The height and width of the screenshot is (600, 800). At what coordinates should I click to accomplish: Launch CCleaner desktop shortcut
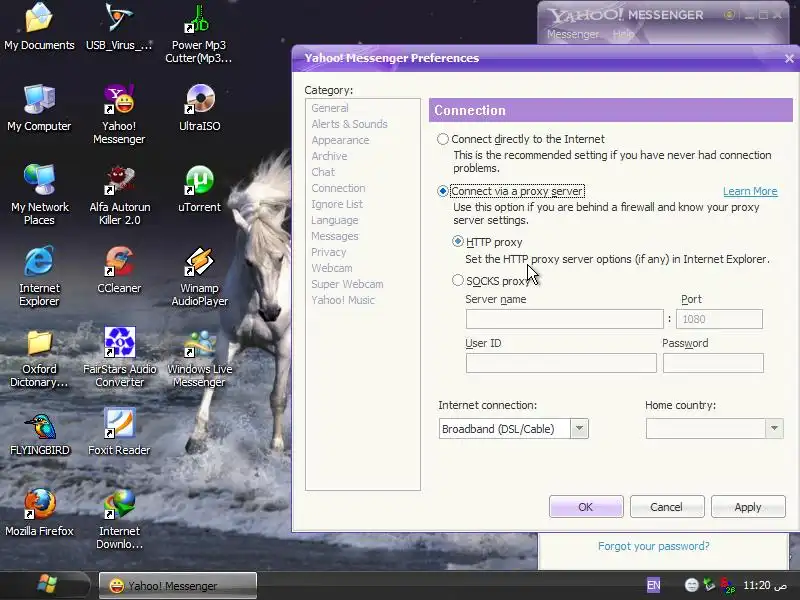pos(119,270)
